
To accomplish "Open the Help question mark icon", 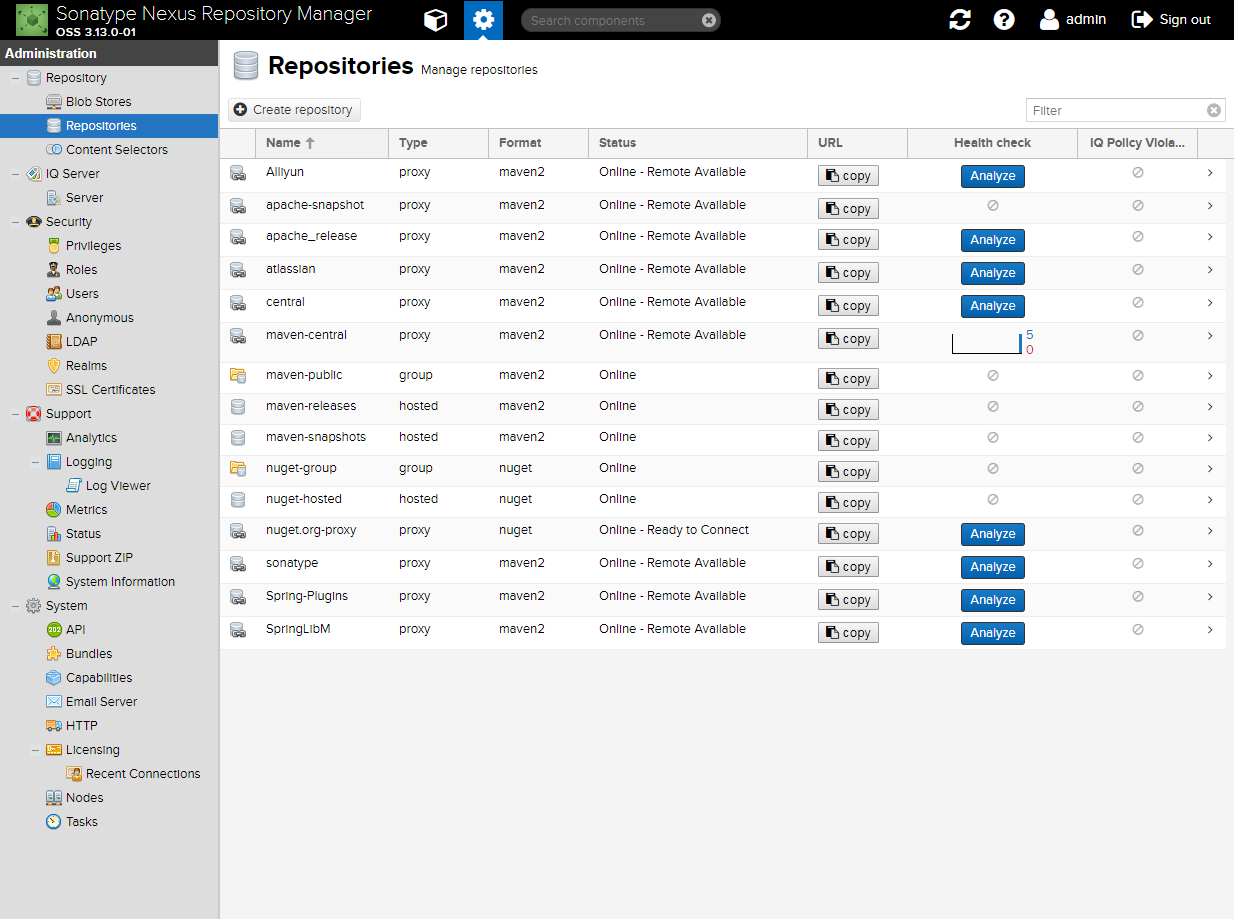I will [x=1004, y=20].
